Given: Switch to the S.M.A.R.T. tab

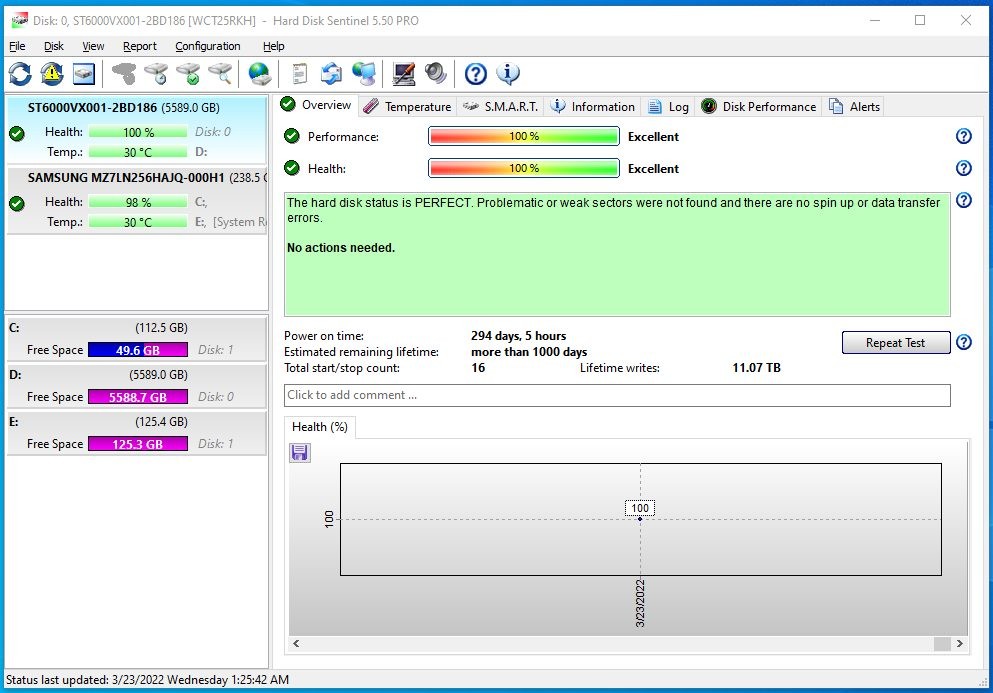Looking at the screenshot, I should point(500,106).
